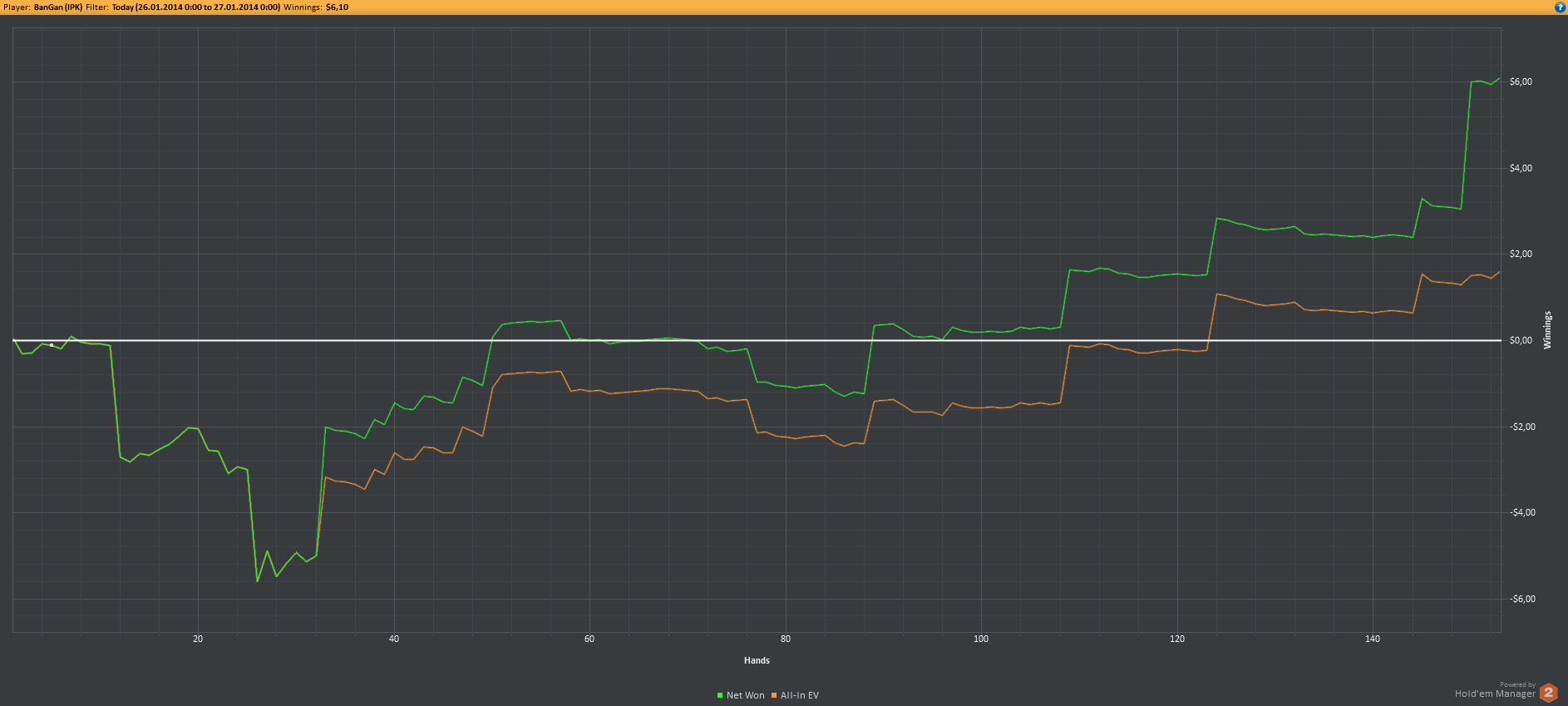Image resolution: width=1568 pixels, height=706 pixels.
Task: Click the blue help question mark icon
Action: [1560, 7]
